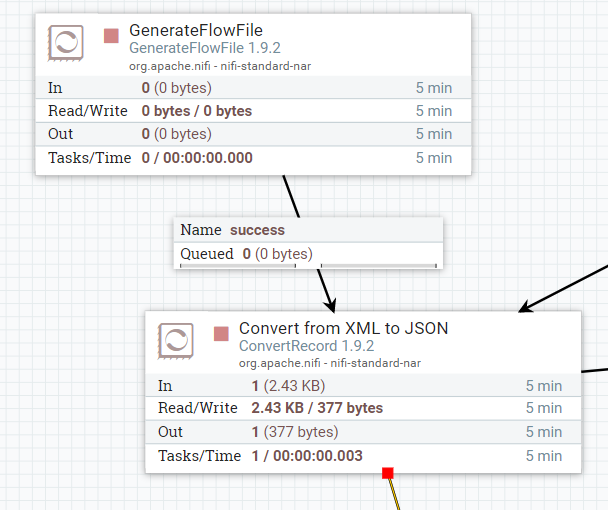This screenshot has height=510, width=608.
Task: Click ConvertRecord Out value '1 (377 bytes)'
Action: tap(295, 432)
